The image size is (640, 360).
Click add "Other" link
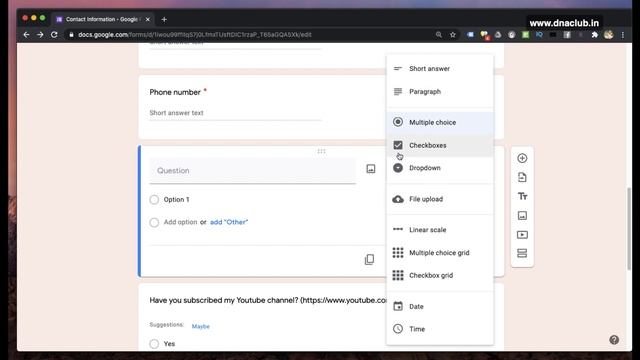click(x=229, y=222)
